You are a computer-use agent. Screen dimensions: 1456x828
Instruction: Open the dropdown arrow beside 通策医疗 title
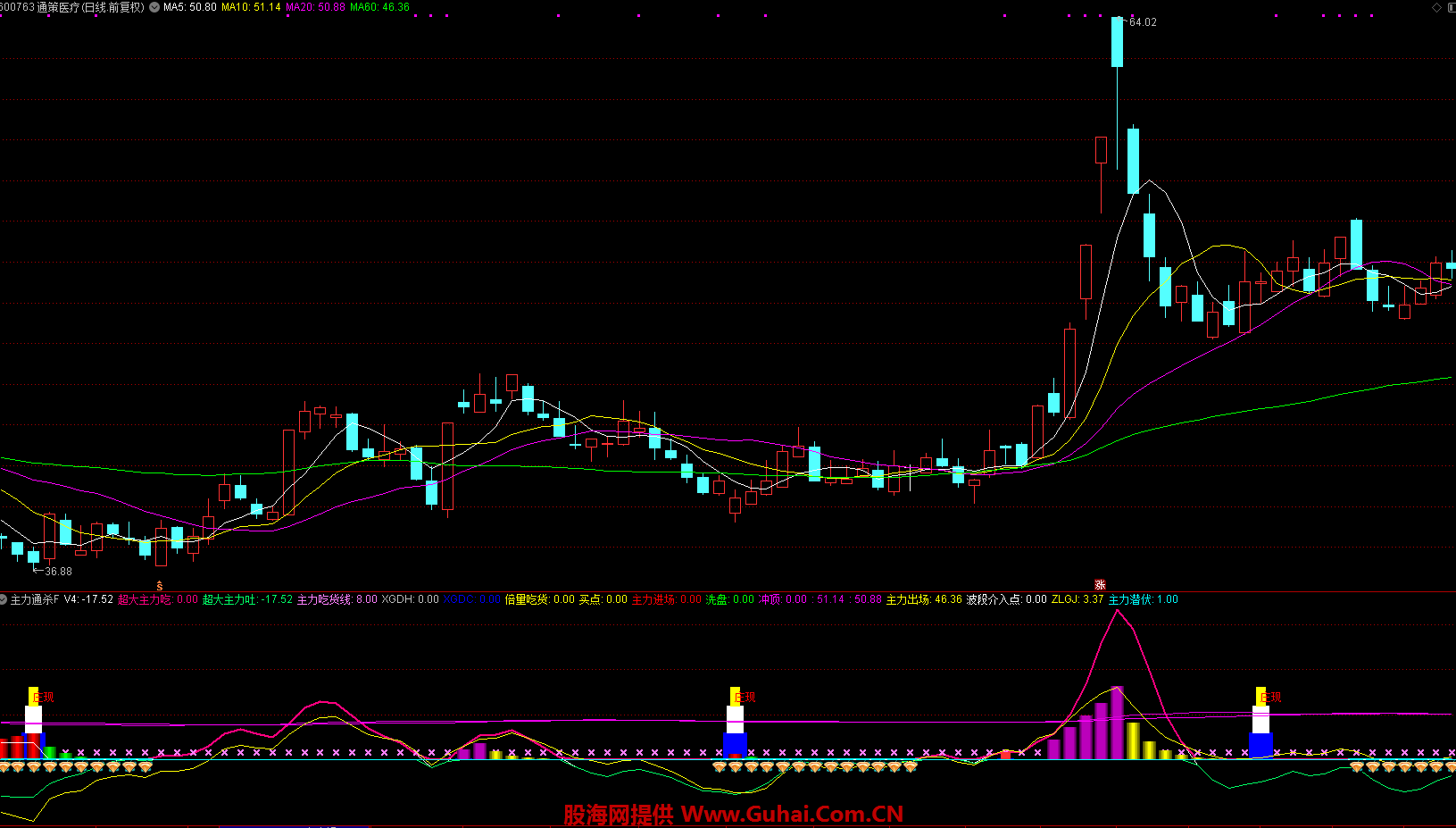pyautogui.click(x=154, y=7)
